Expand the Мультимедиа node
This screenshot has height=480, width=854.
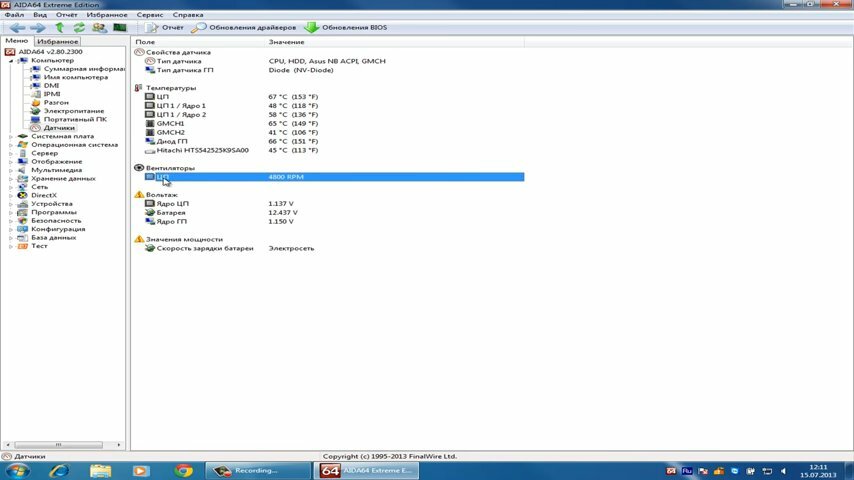pyautogui.click(x=11, y=170)
